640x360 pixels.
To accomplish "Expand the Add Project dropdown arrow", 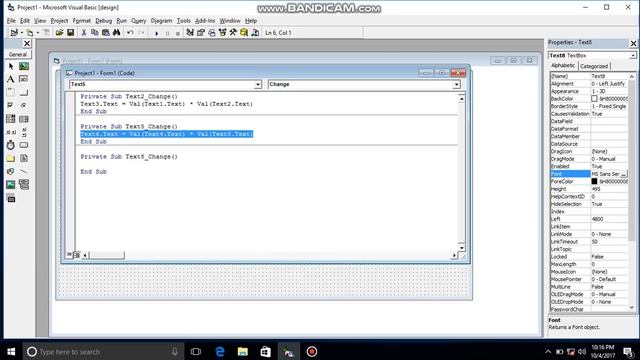I will 21,33.
